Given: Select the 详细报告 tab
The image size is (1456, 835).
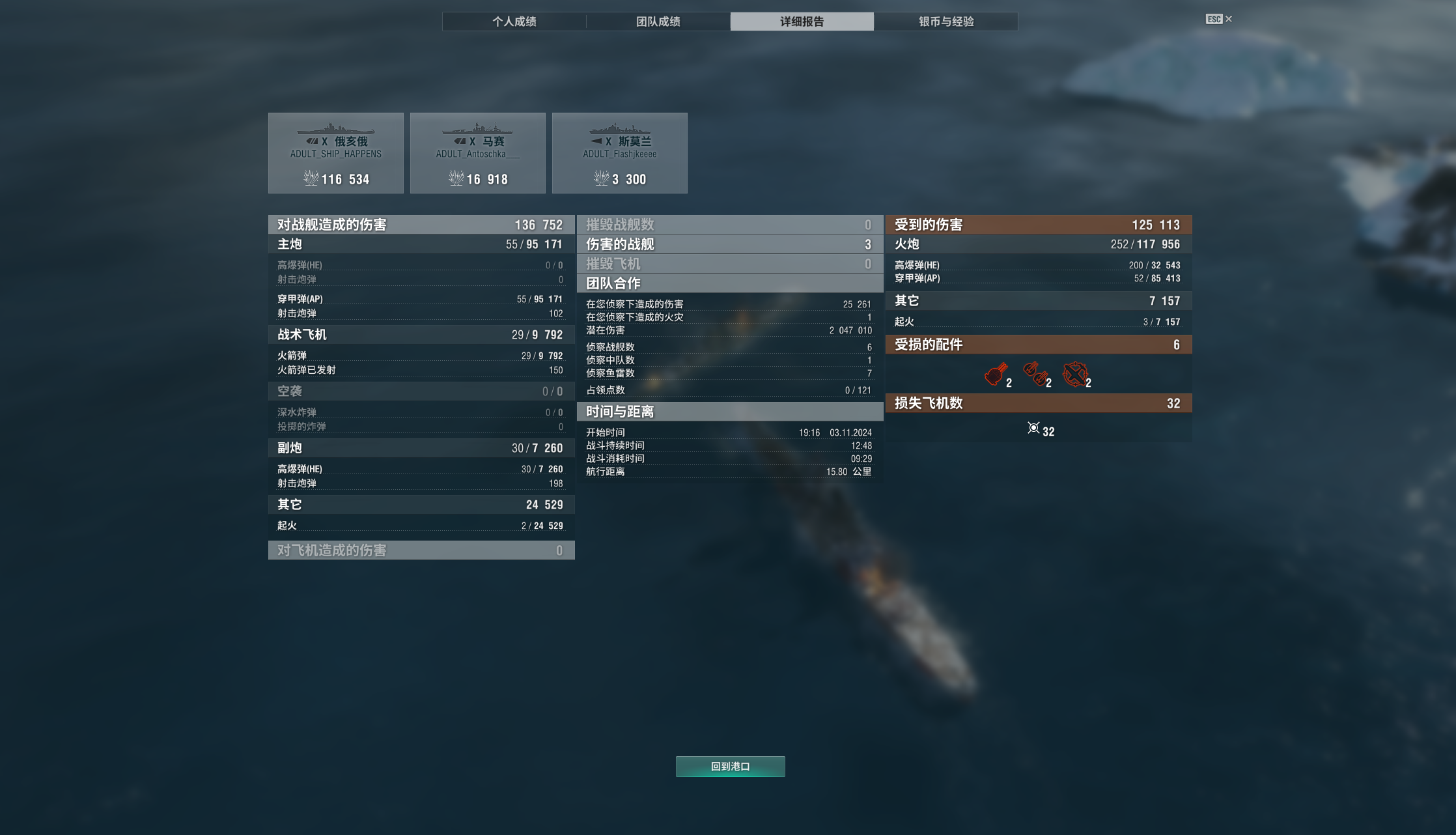Looking at the screenshot, I should (x=802, y=21).
